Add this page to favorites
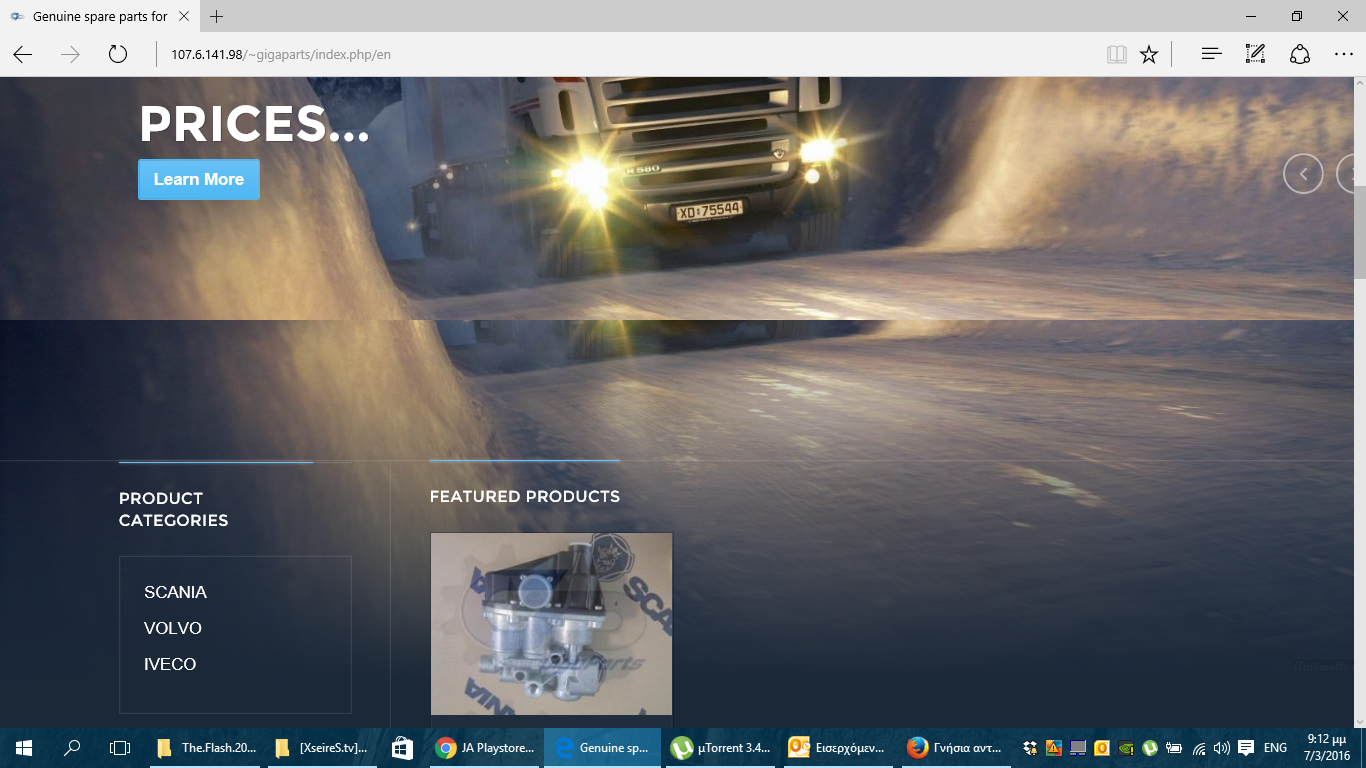The width and height of the screenshot is (1366, 768). point(1149,54)
